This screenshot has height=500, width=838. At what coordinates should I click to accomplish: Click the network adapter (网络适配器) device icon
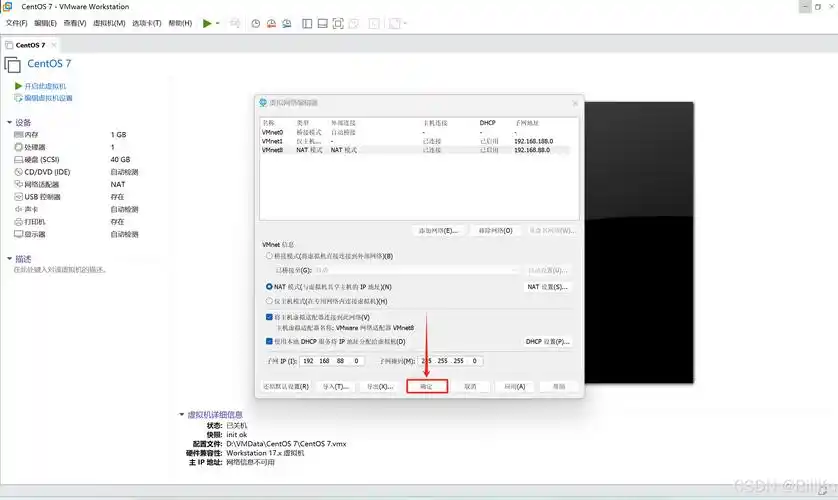pyautogui.click(x=18, y=184)
